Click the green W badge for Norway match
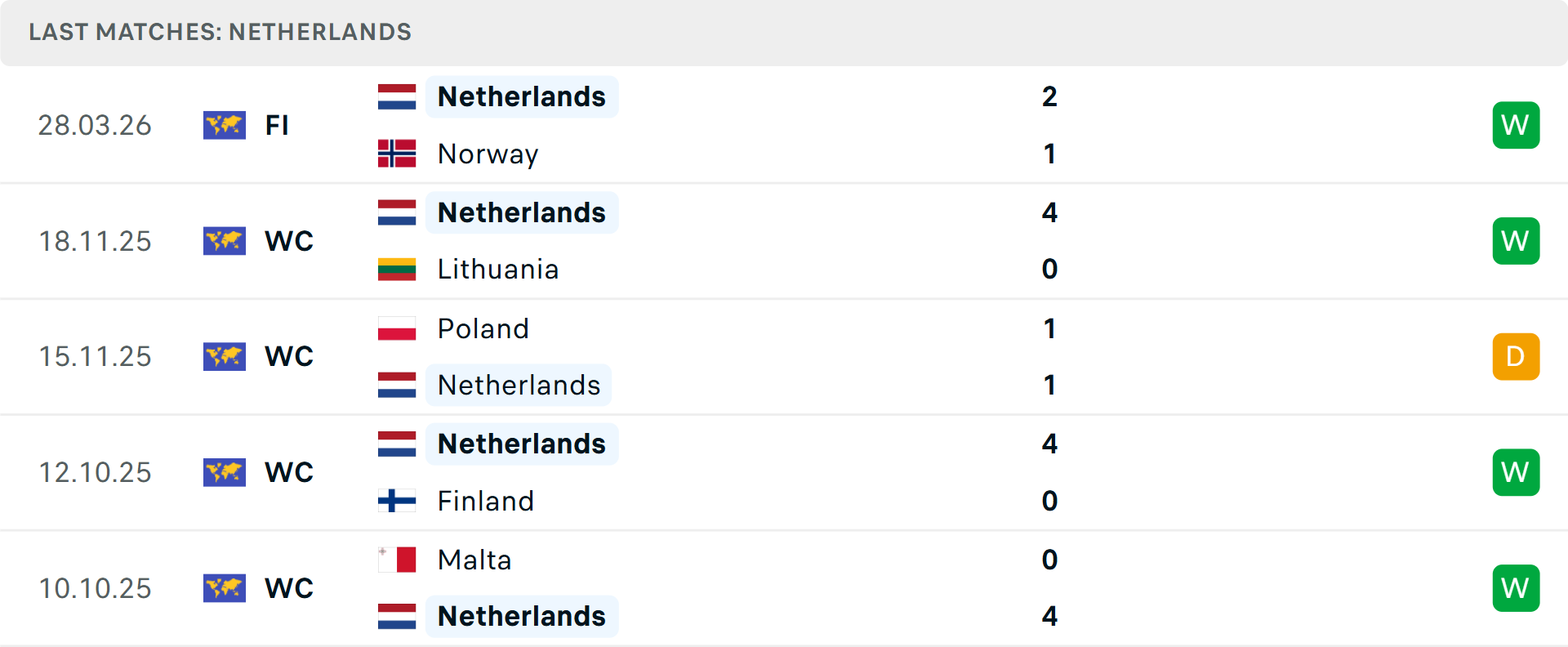The height and width of the screenshot is (647, 1568). (x=1516, y=125)
